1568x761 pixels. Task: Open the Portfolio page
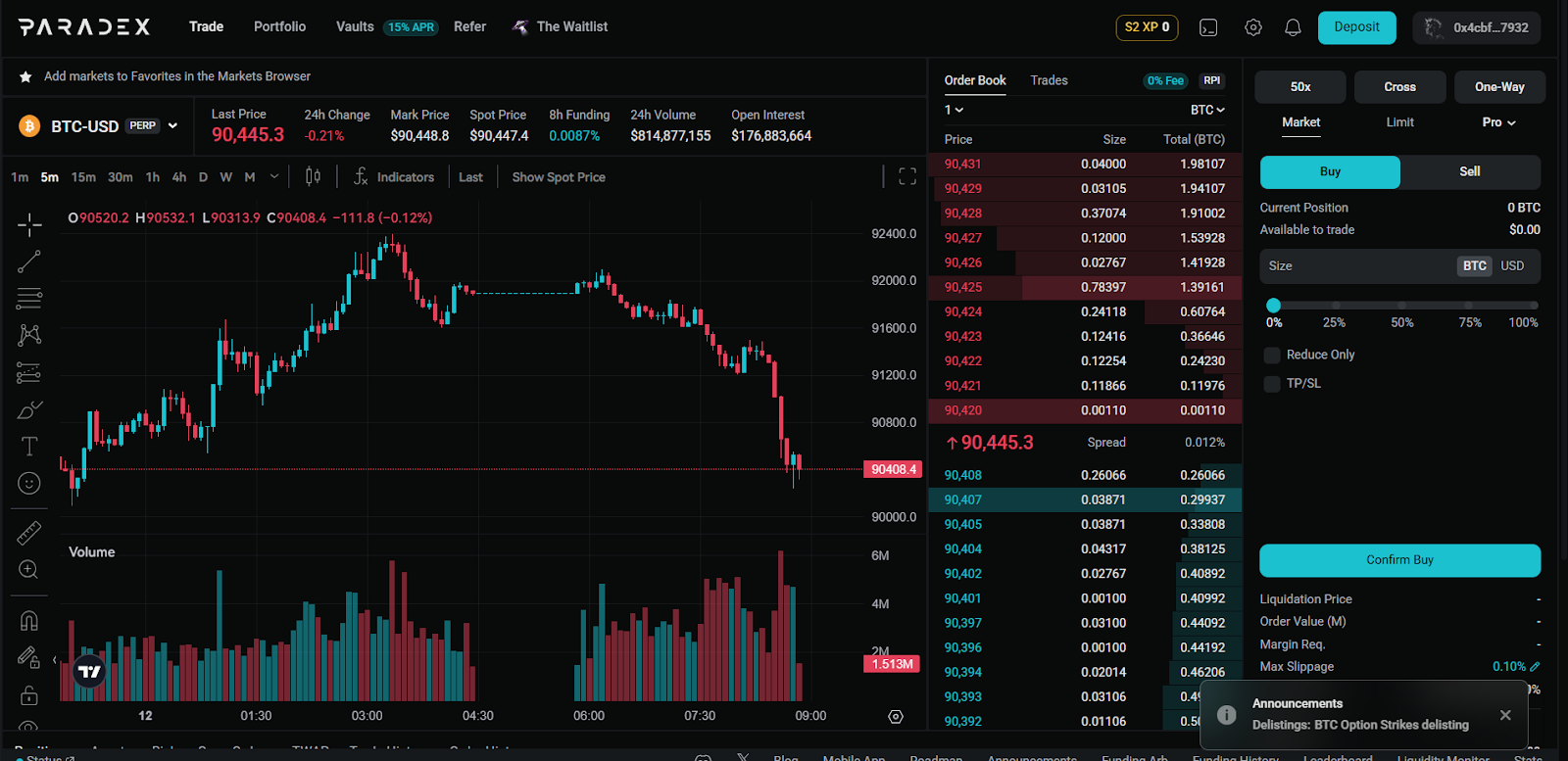(279, 26)
